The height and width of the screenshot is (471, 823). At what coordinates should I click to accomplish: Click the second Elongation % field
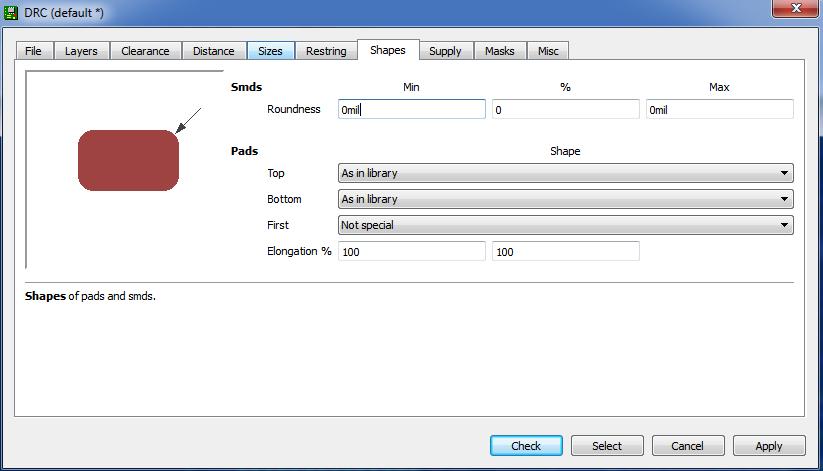click(565, 251)
